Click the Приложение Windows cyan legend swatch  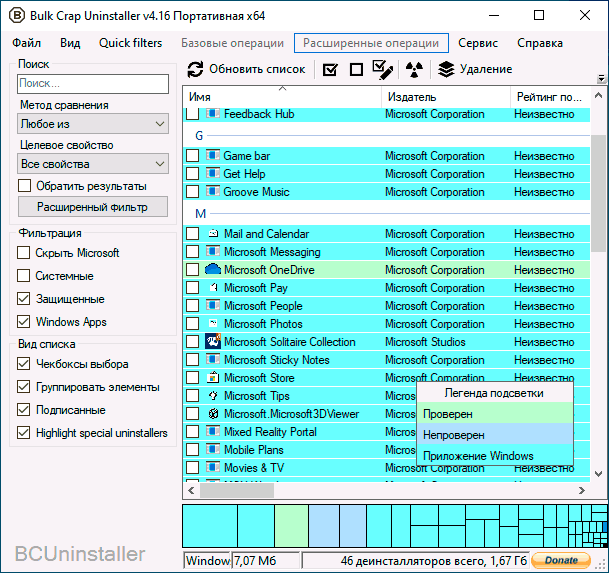point(495,455)
